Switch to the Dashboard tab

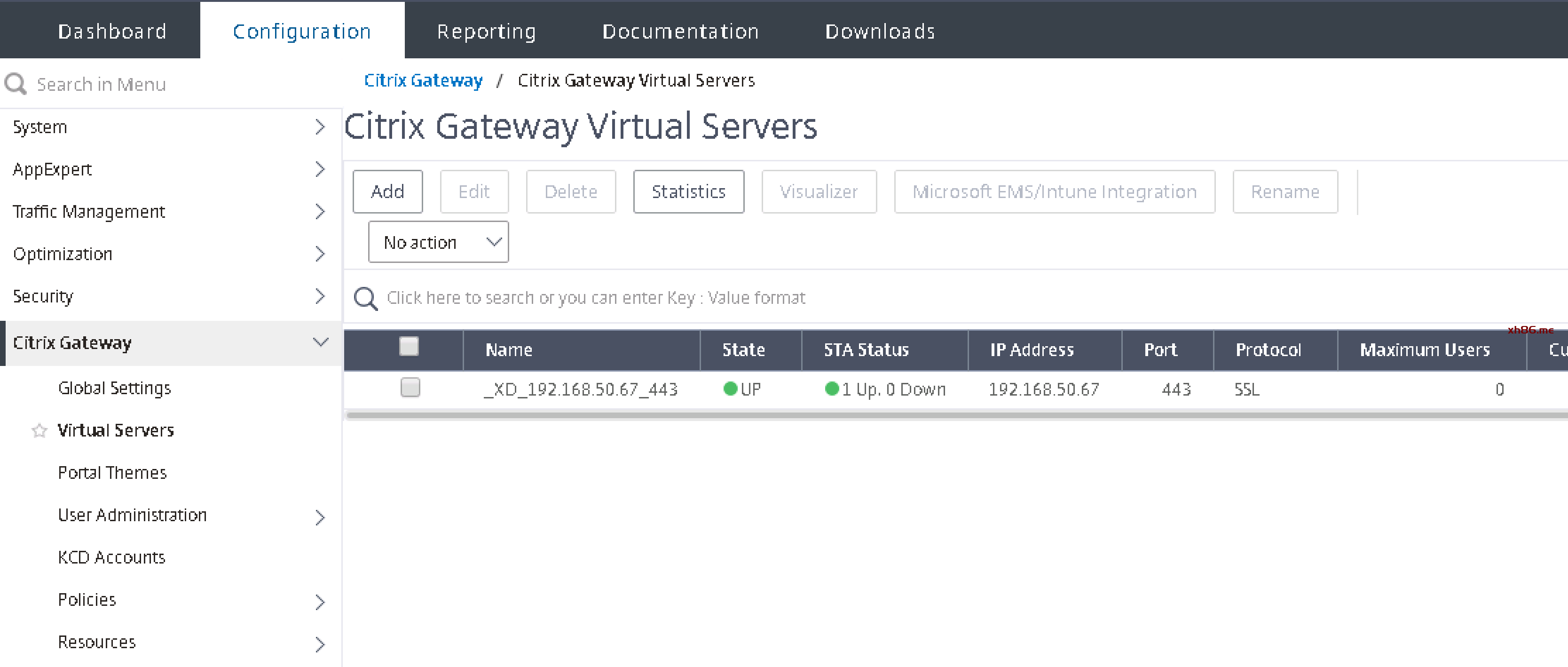[112, 32]
